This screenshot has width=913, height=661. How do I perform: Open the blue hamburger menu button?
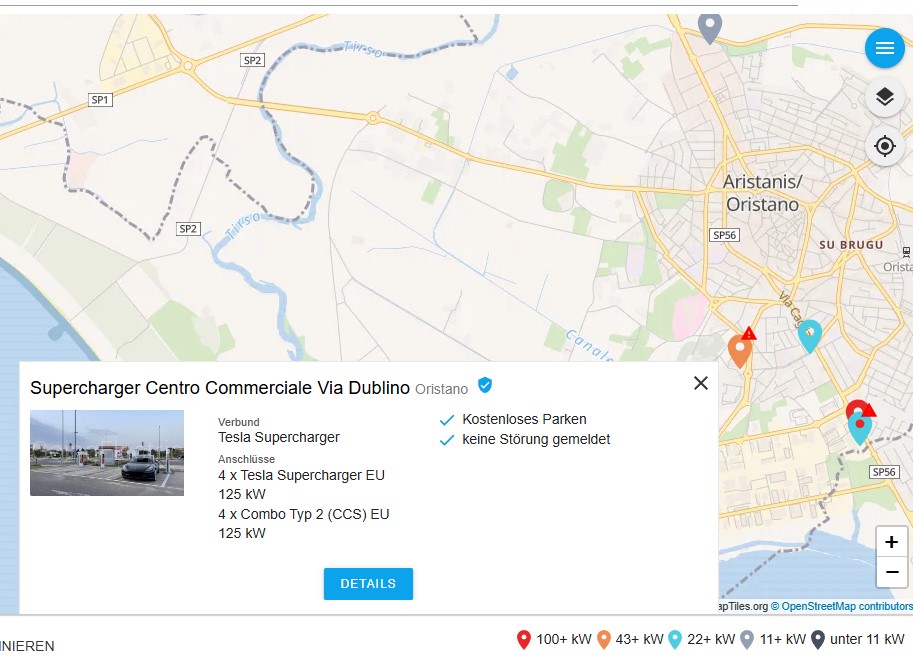pos(884,48)
